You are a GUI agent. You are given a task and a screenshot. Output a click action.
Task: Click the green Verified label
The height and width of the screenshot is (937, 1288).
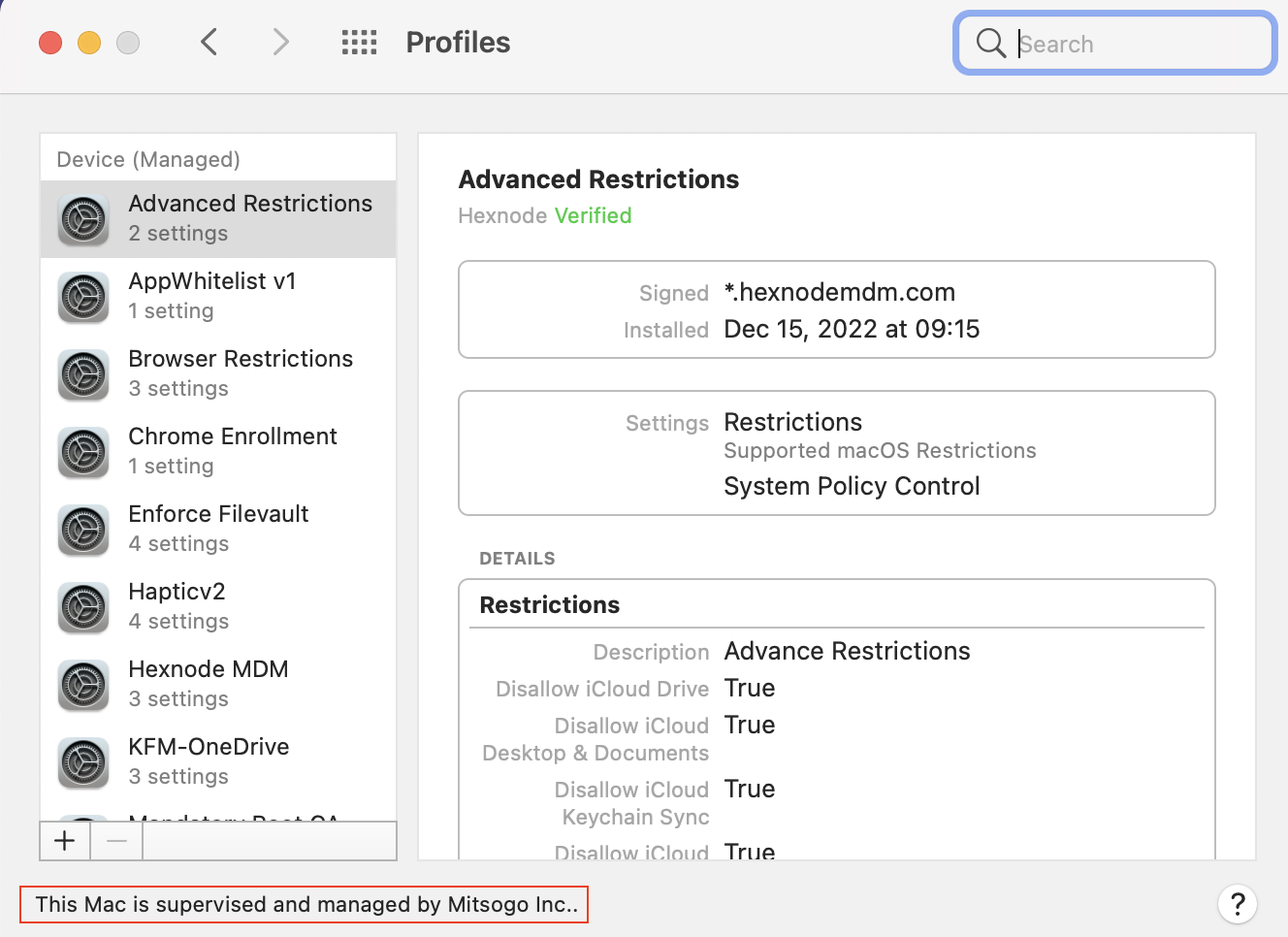point(593,215)
